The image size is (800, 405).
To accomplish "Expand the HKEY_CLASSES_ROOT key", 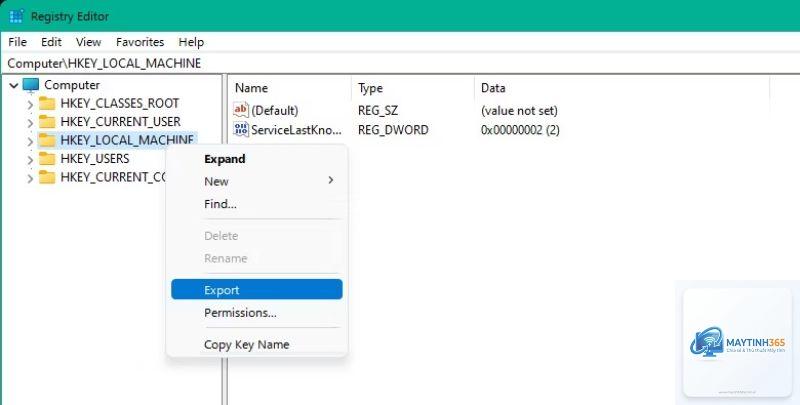I will point(30,105).
